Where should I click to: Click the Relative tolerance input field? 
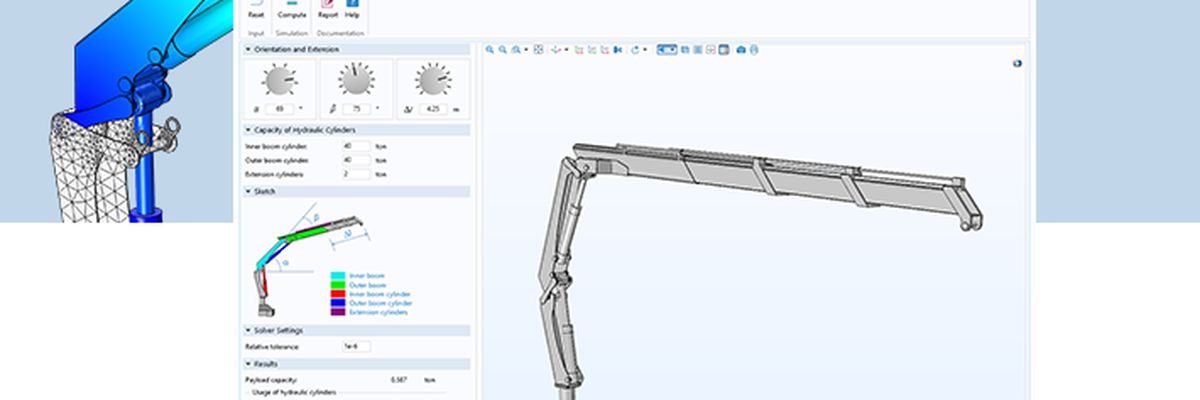pyautogui.click(x=355, y=346)
